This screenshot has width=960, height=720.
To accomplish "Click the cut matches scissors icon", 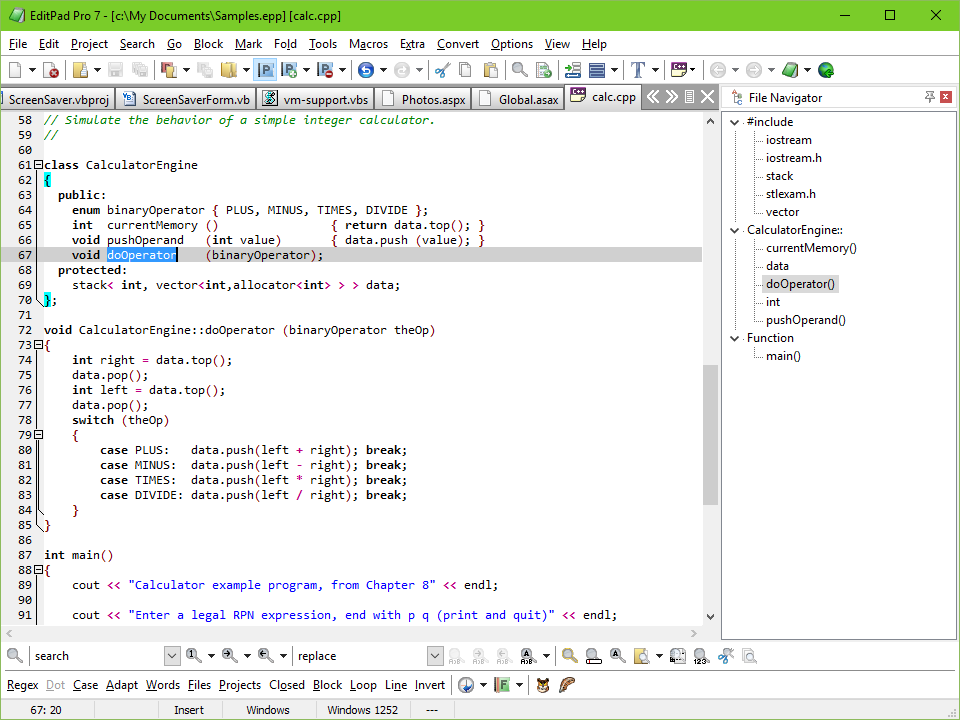I will [726, 656].
